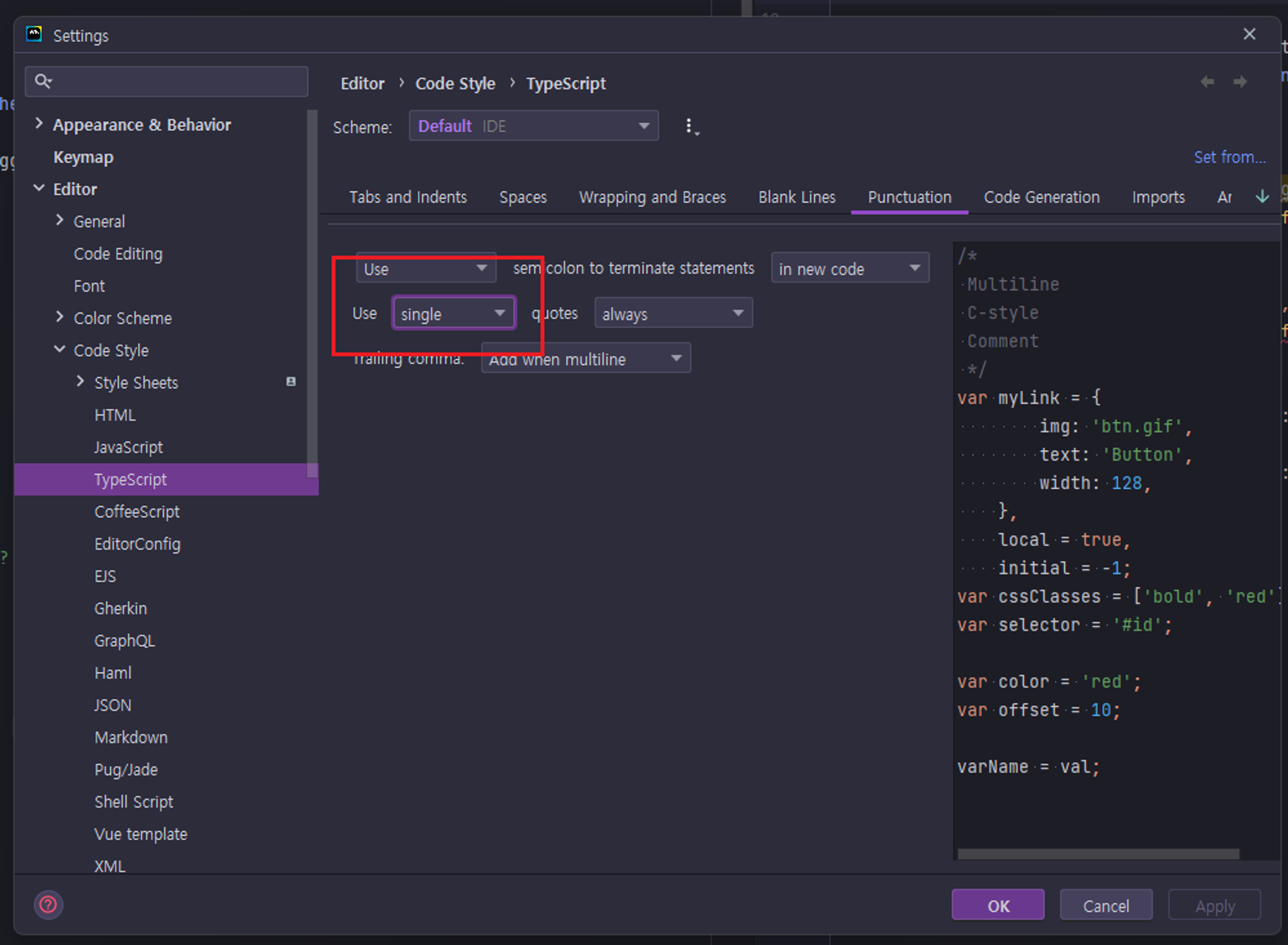Switch to Code Generation tab
This screenshot has height=945, width=1288.
1041,197
